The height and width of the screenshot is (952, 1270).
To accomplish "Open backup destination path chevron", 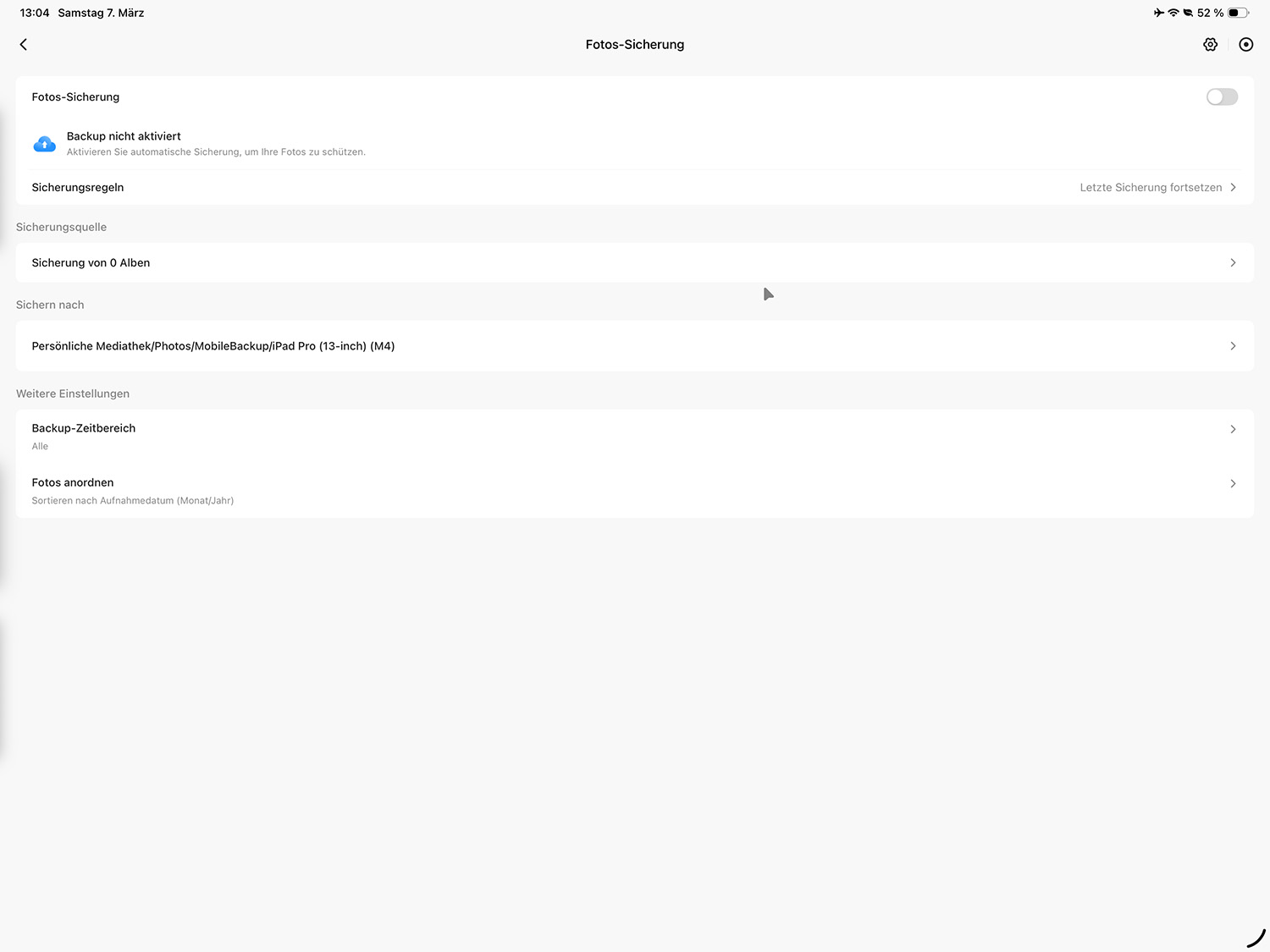I will [1233, 346].
